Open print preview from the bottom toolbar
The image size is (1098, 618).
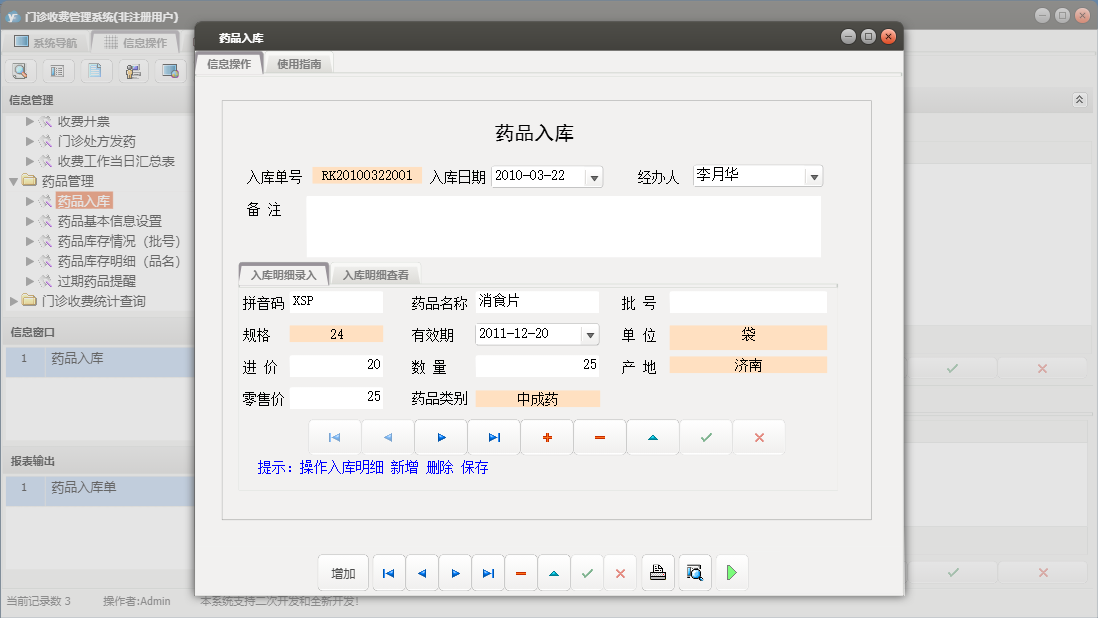pos(695,572)
